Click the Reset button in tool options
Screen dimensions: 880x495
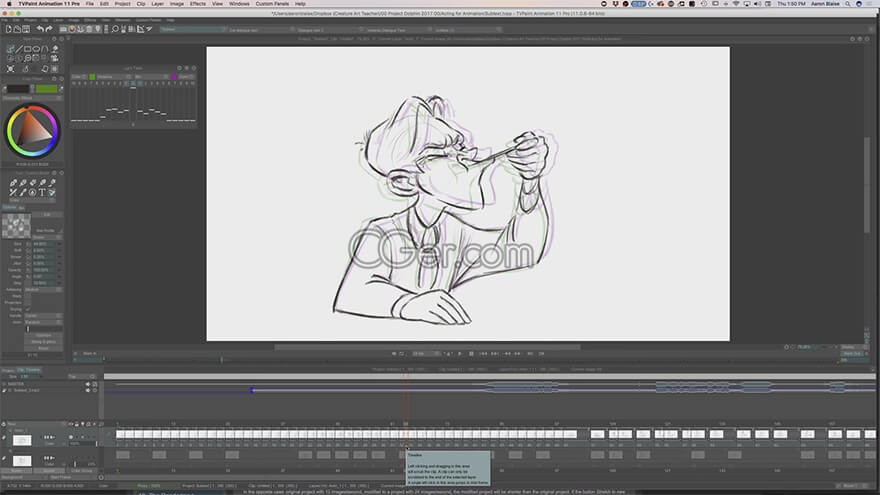[43, 348]
